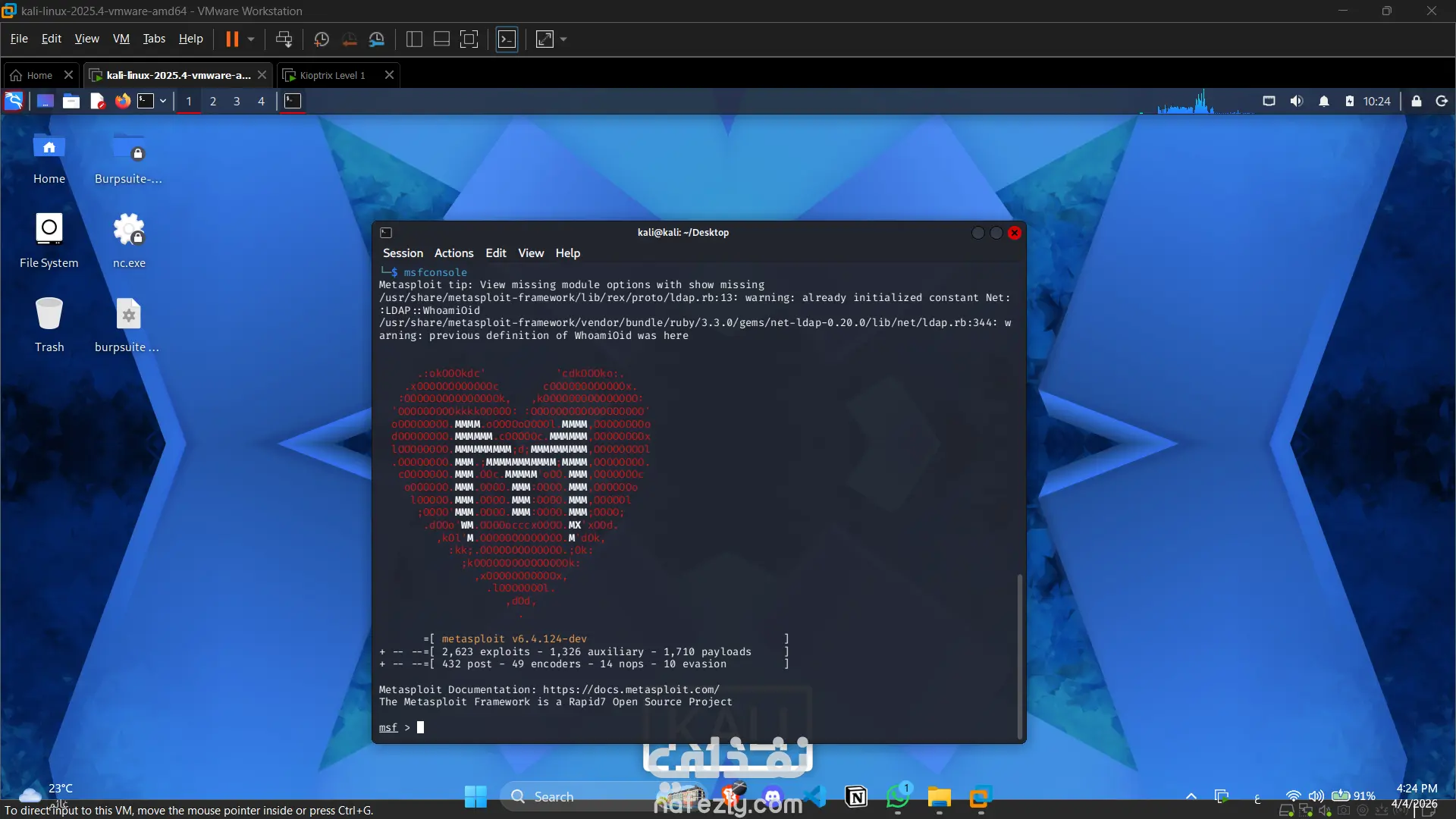Select the burpsuite file desktop icon

[127, 325]
